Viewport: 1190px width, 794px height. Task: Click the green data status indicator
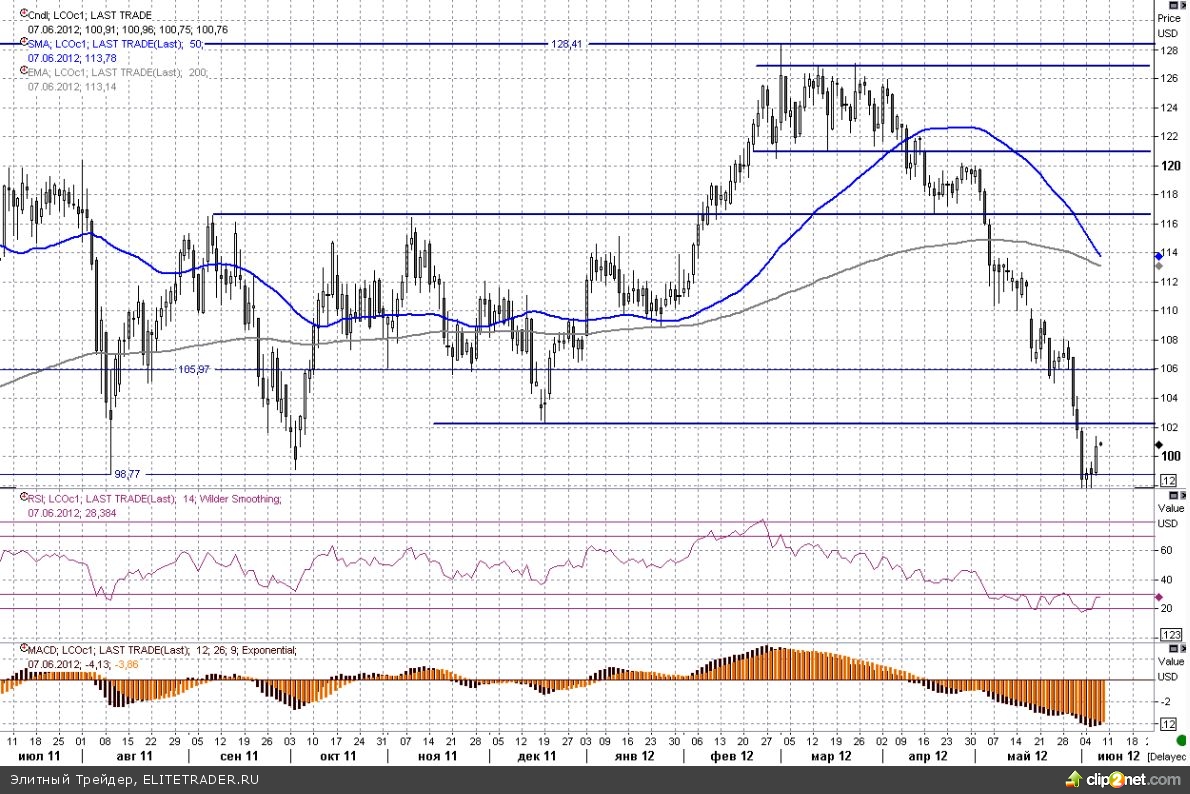coord(1181,740)
